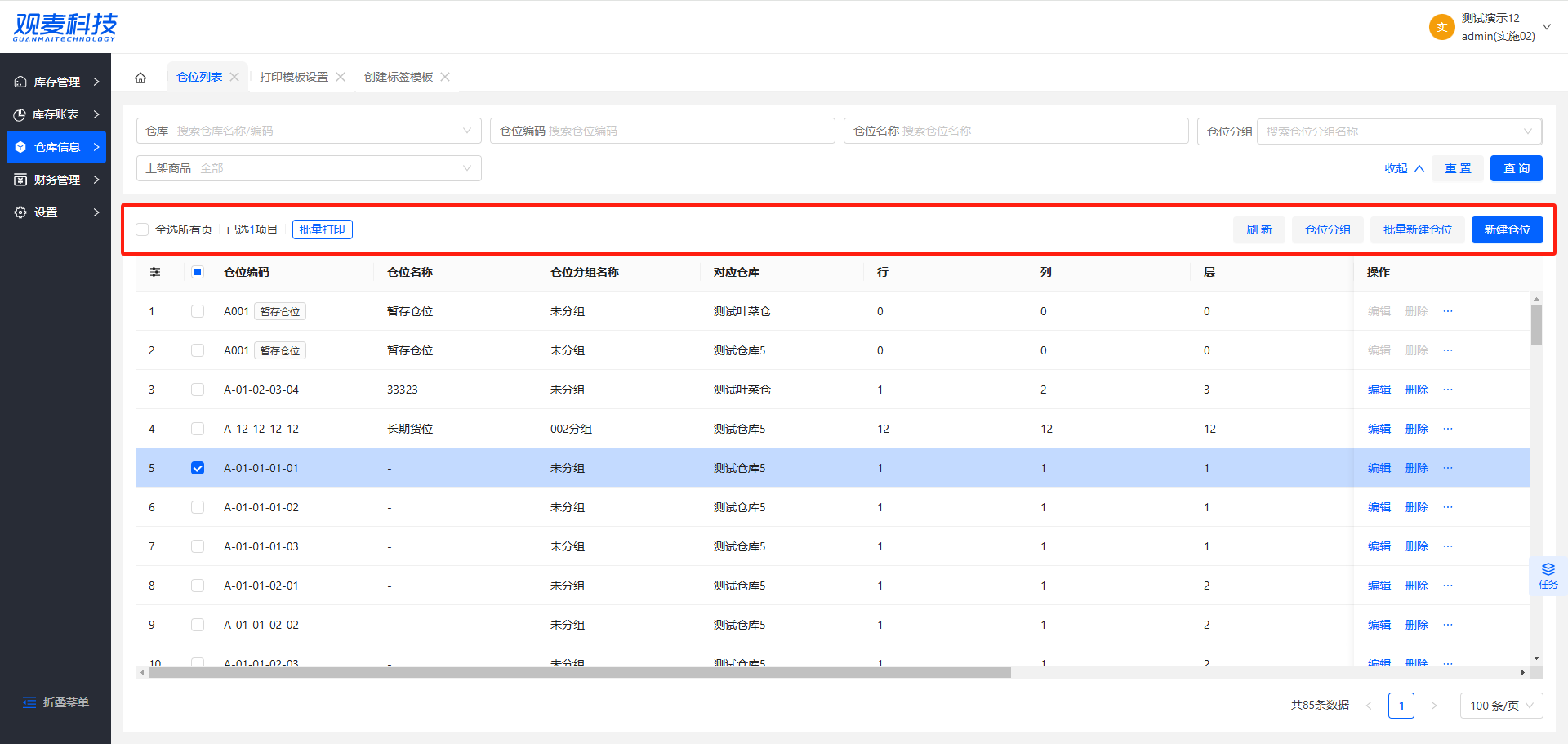This screenshot has width=1568, height=744.
Task: Click the horizontal scrollbar under the table
Action: (x=580, y=673)
